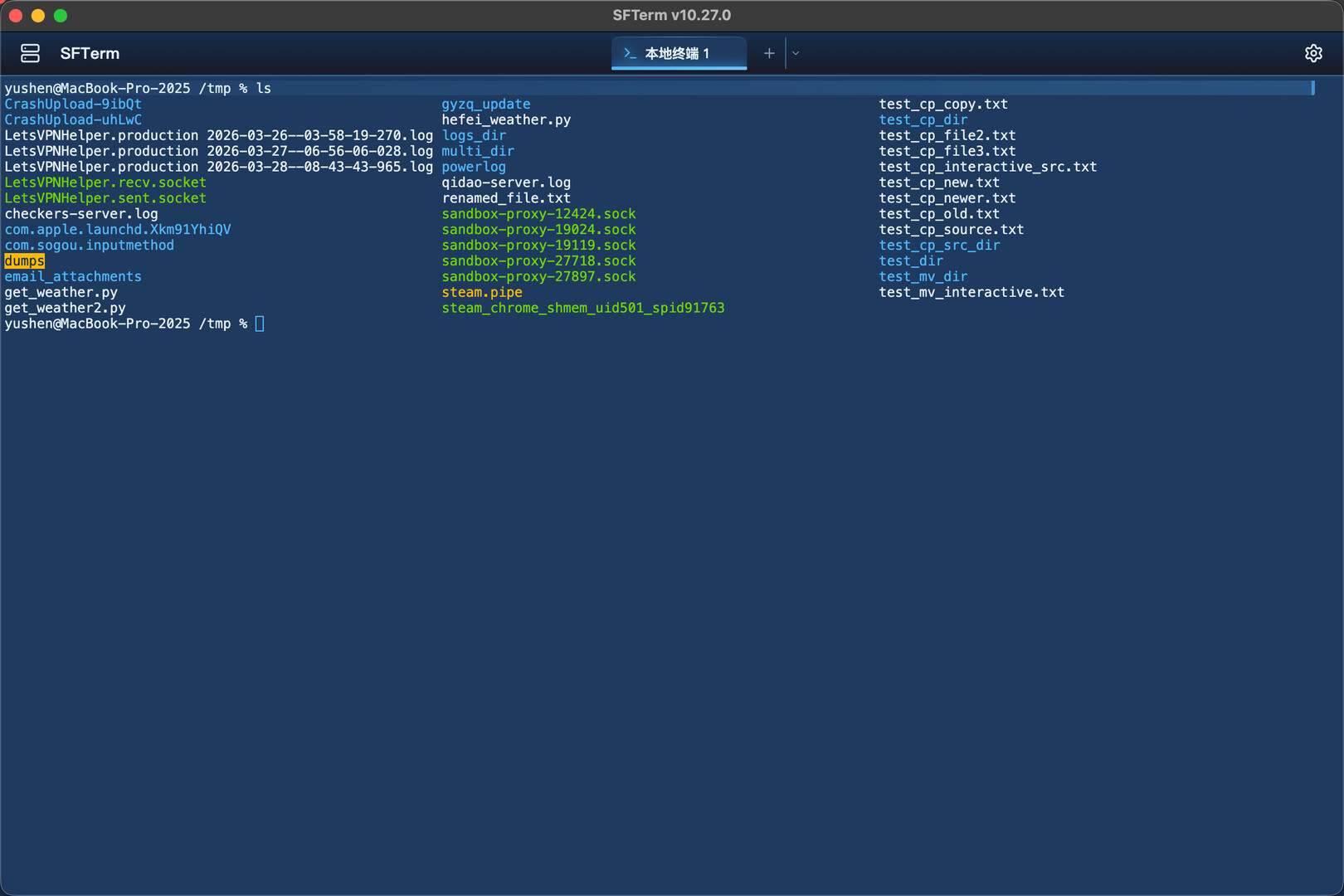Add a new terminal tab with plus

point(769,53)
